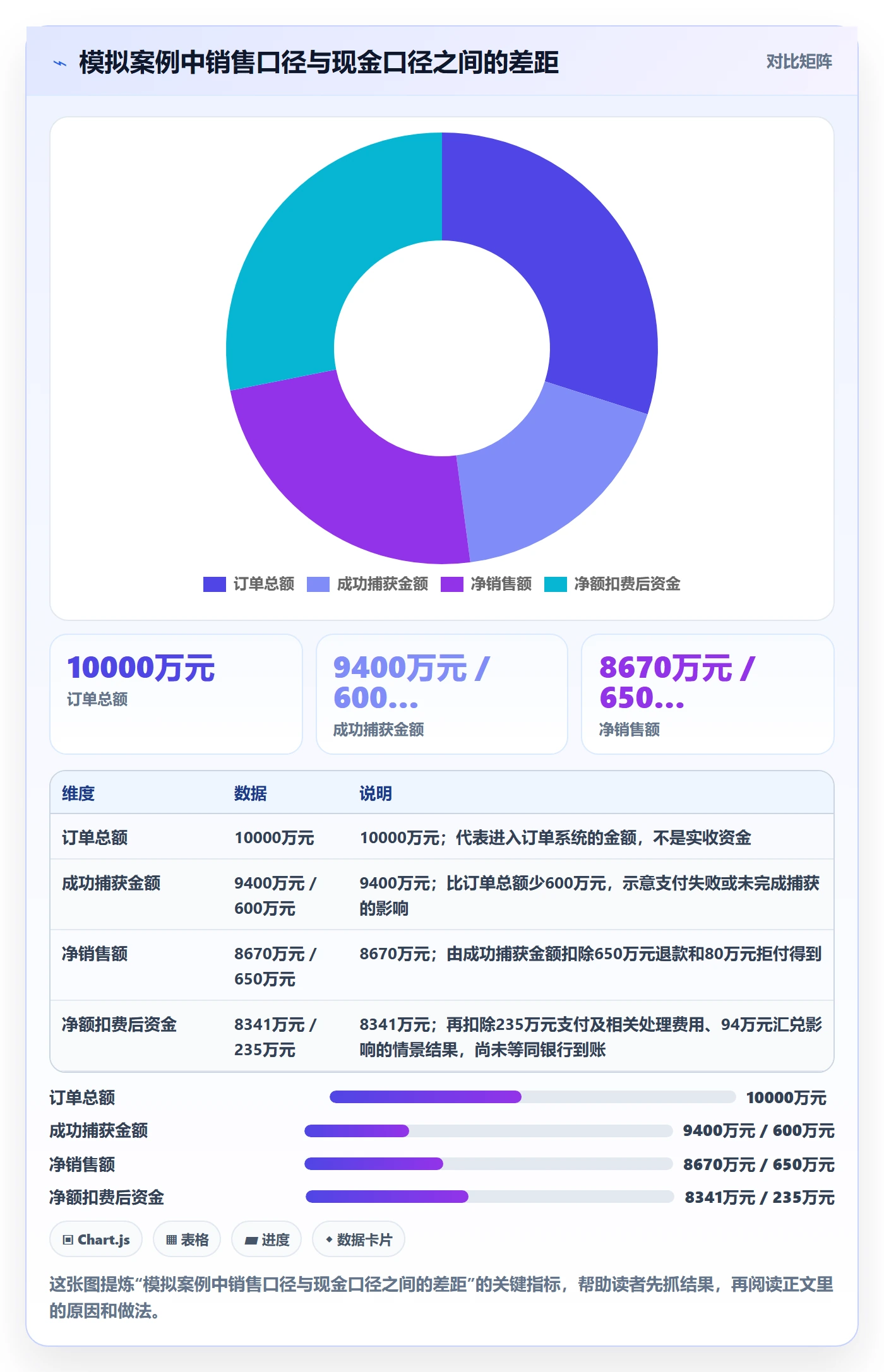Viewport: 884px width, 1372px height.
Task: Click progress value 9400万元 / 600万元
Action: tap(758, 1130)
